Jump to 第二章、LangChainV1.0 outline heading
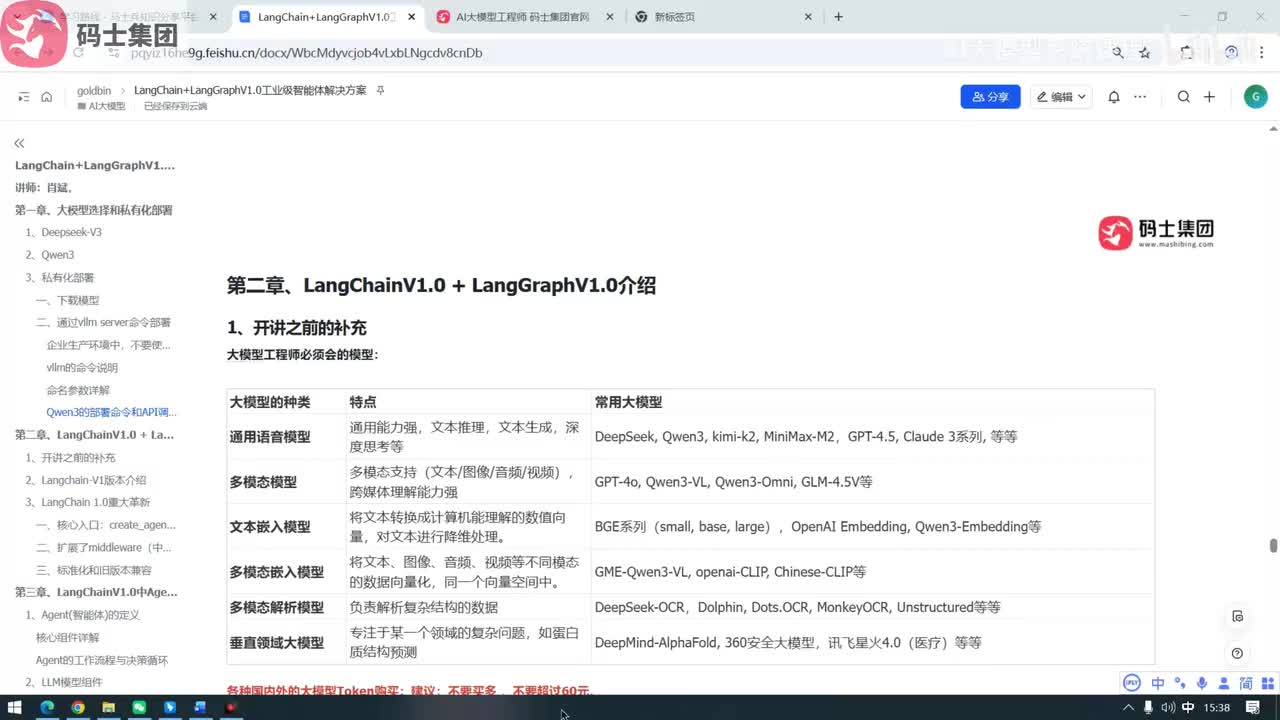The width and height of the screenshot is (1280, 720). coord(94,435)
